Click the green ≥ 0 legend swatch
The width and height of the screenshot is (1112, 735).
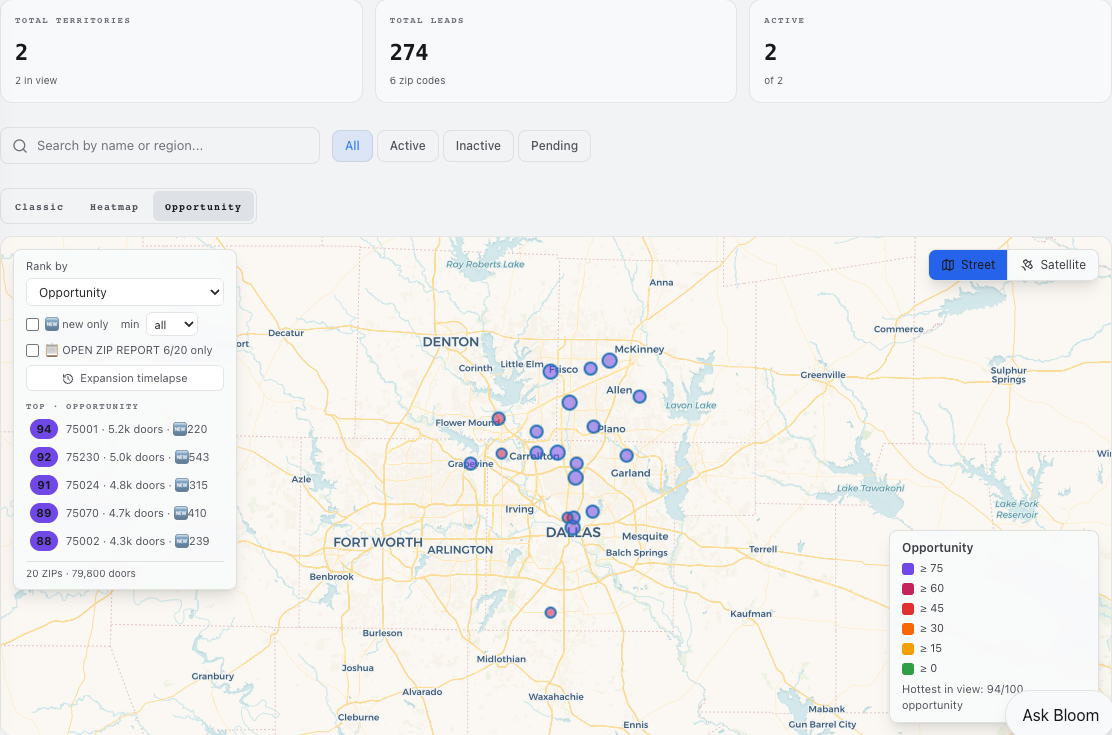(908, 668)
